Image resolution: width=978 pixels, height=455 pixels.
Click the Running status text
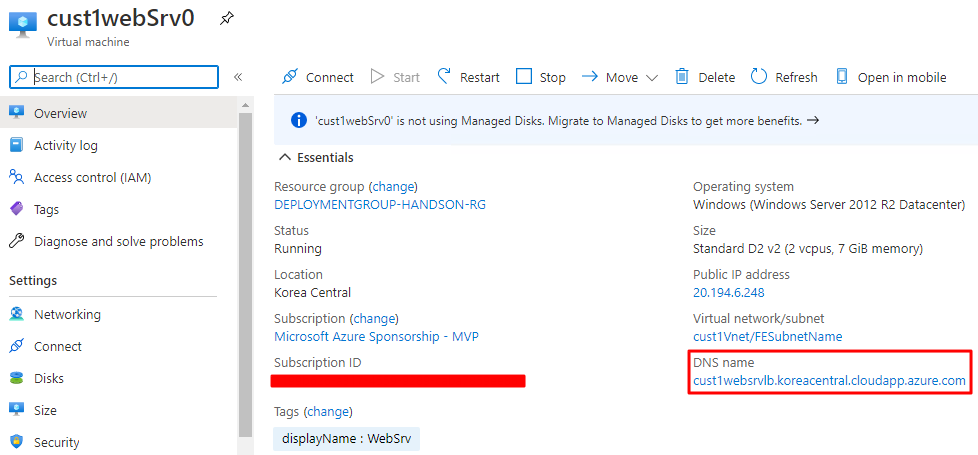(x=298, y=248)
